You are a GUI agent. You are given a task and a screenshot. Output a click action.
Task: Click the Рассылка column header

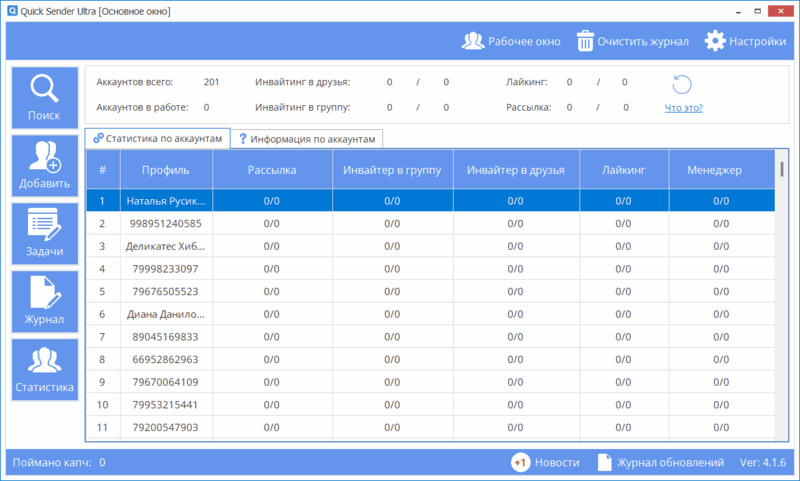click(272, 170)
